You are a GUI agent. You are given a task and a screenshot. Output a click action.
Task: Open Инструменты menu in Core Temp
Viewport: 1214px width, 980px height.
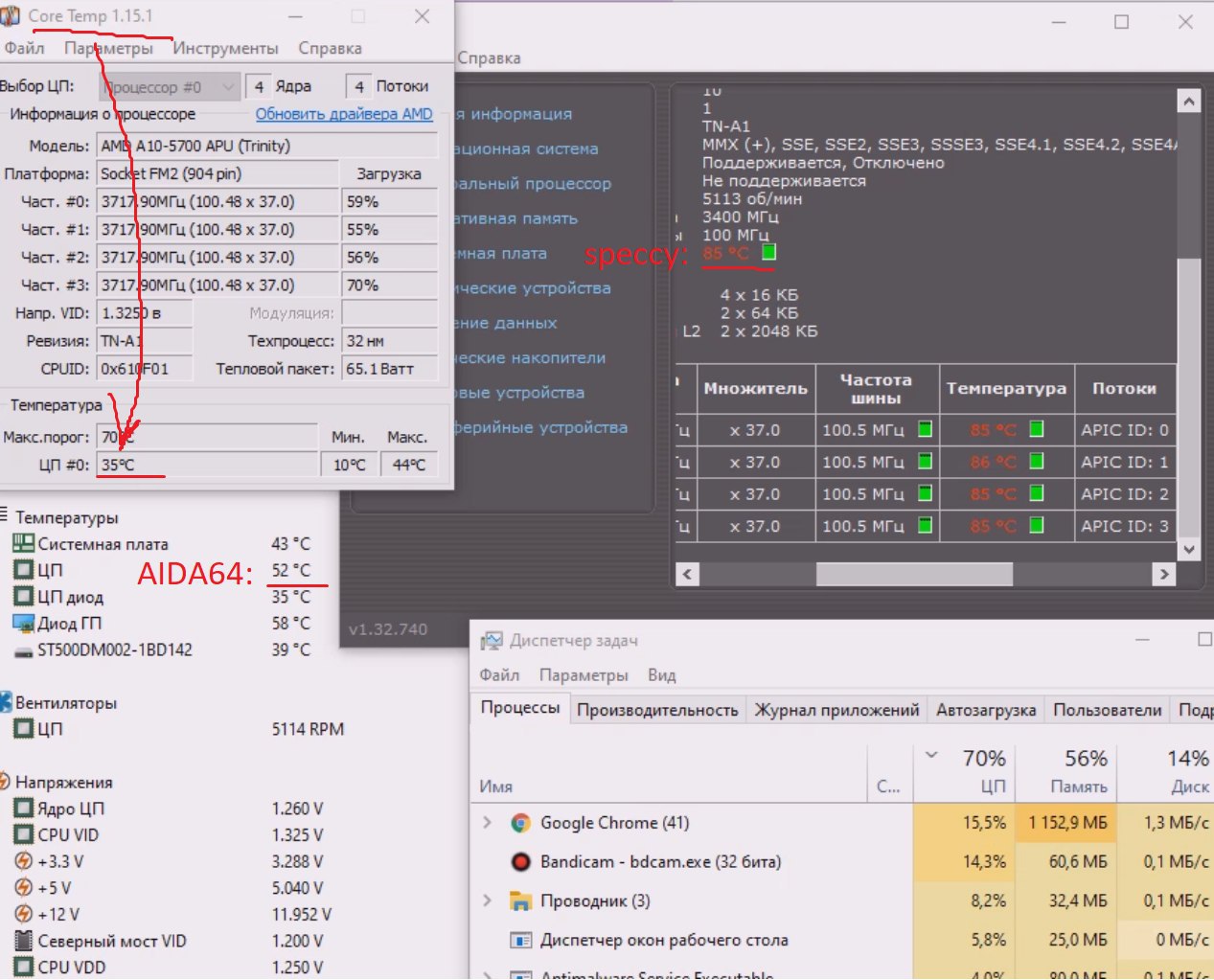click(225, 48)
